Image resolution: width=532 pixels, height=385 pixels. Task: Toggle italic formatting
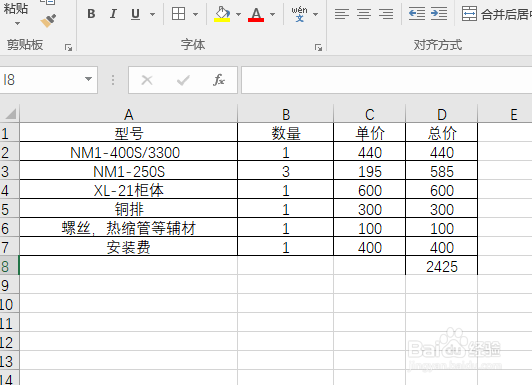113,14
